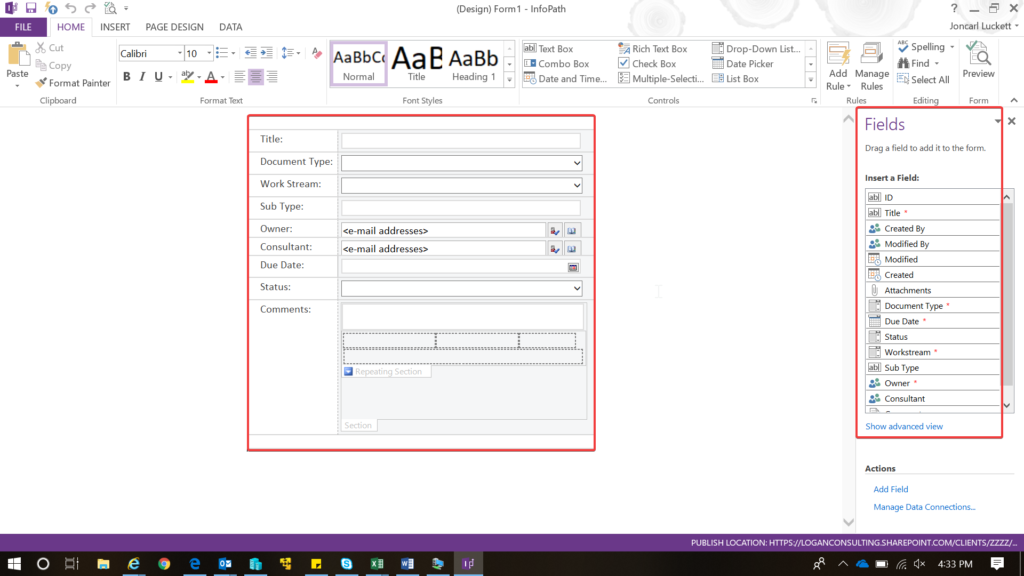Toggle Underline formatting

point(158,76)
